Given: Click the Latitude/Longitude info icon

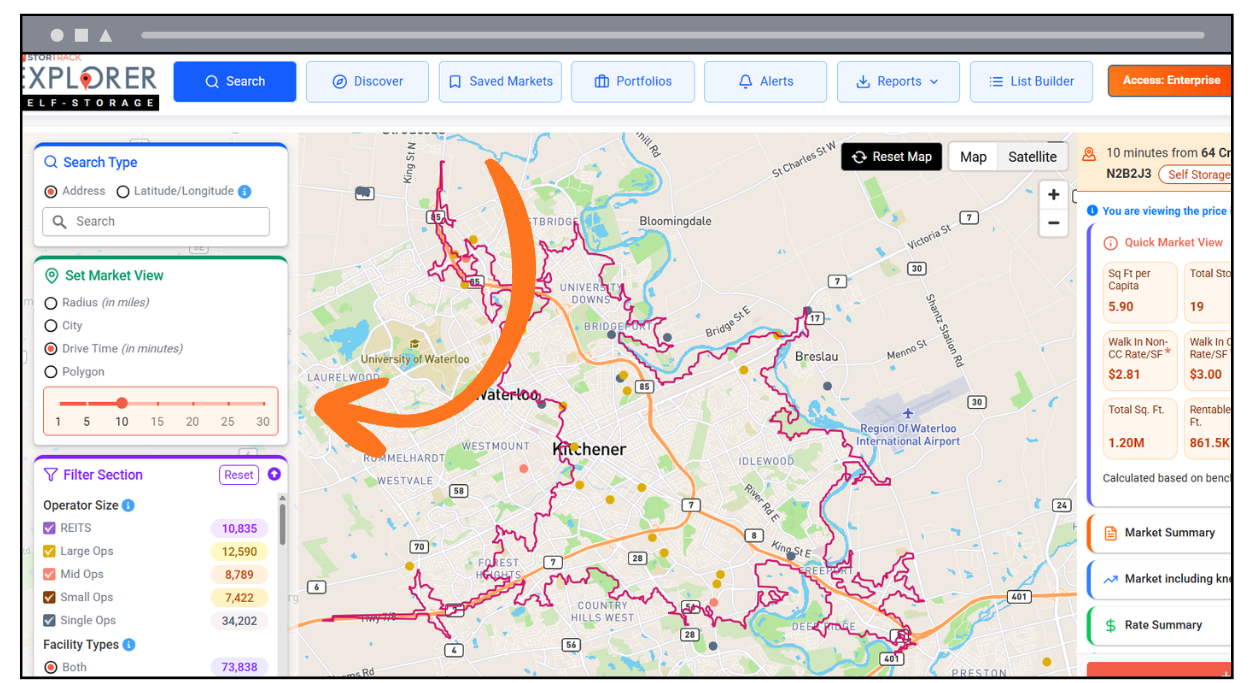Looking at the screenshot, I should point(245,191).
